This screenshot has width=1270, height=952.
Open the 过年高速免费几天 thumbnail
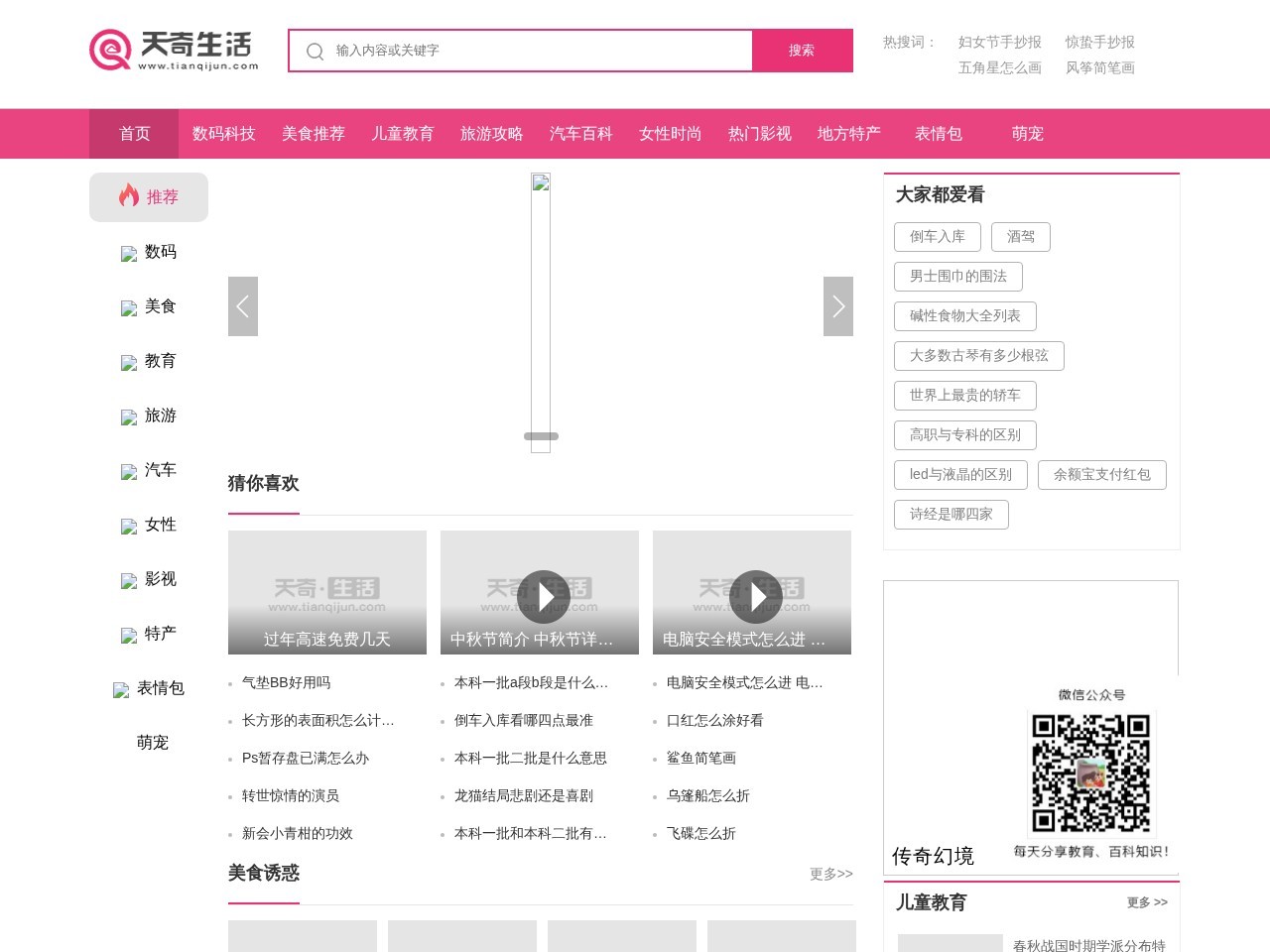[x=327, y=592]
